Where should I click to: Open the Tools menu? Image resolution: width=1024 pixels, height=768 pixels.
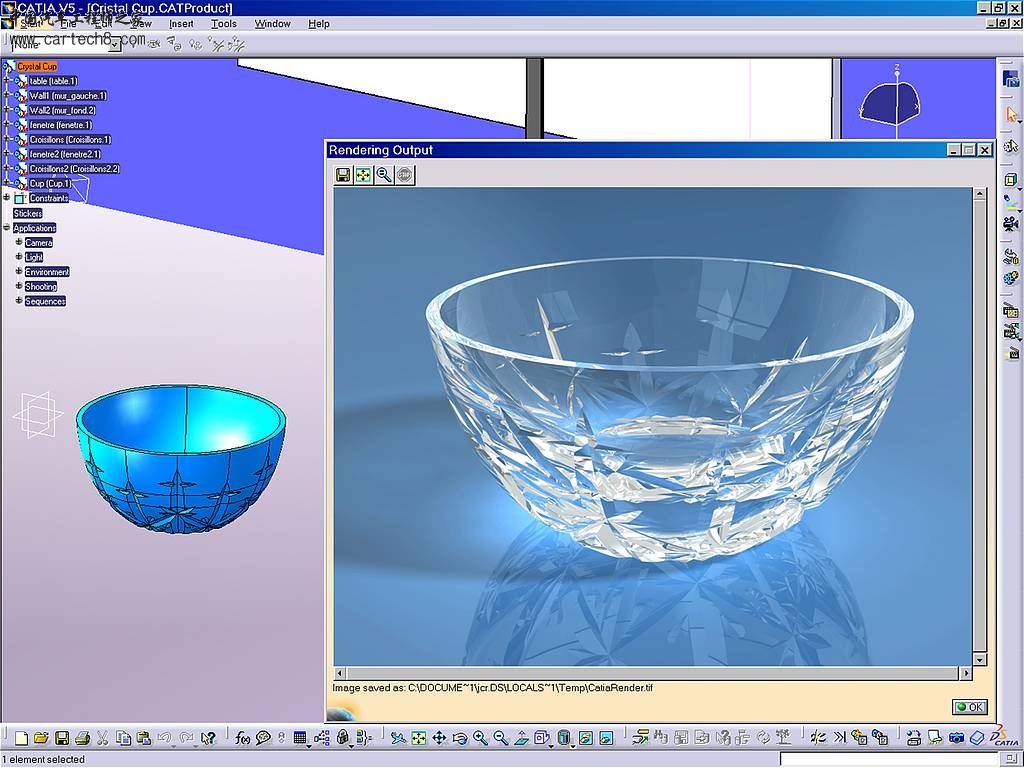pos(223,24)
